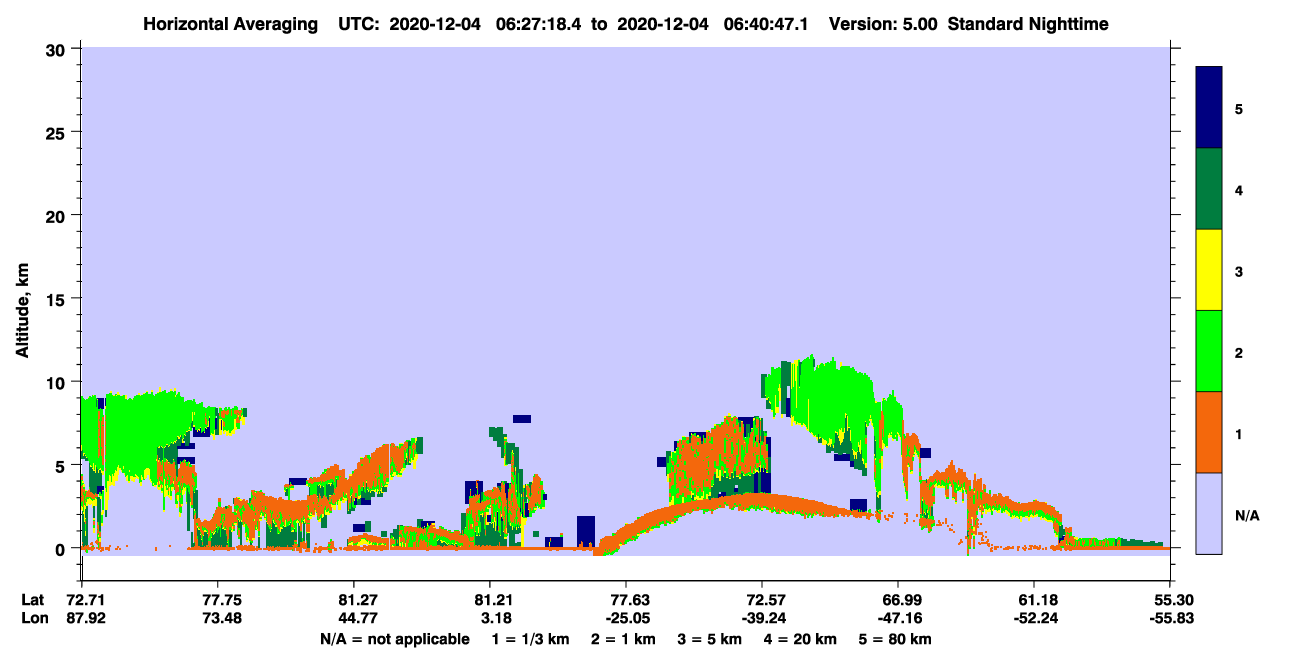The width and height of the screenshot is (1300, 667).
Task: Select longitude value '3.18'
Action: tap(490, 619)
